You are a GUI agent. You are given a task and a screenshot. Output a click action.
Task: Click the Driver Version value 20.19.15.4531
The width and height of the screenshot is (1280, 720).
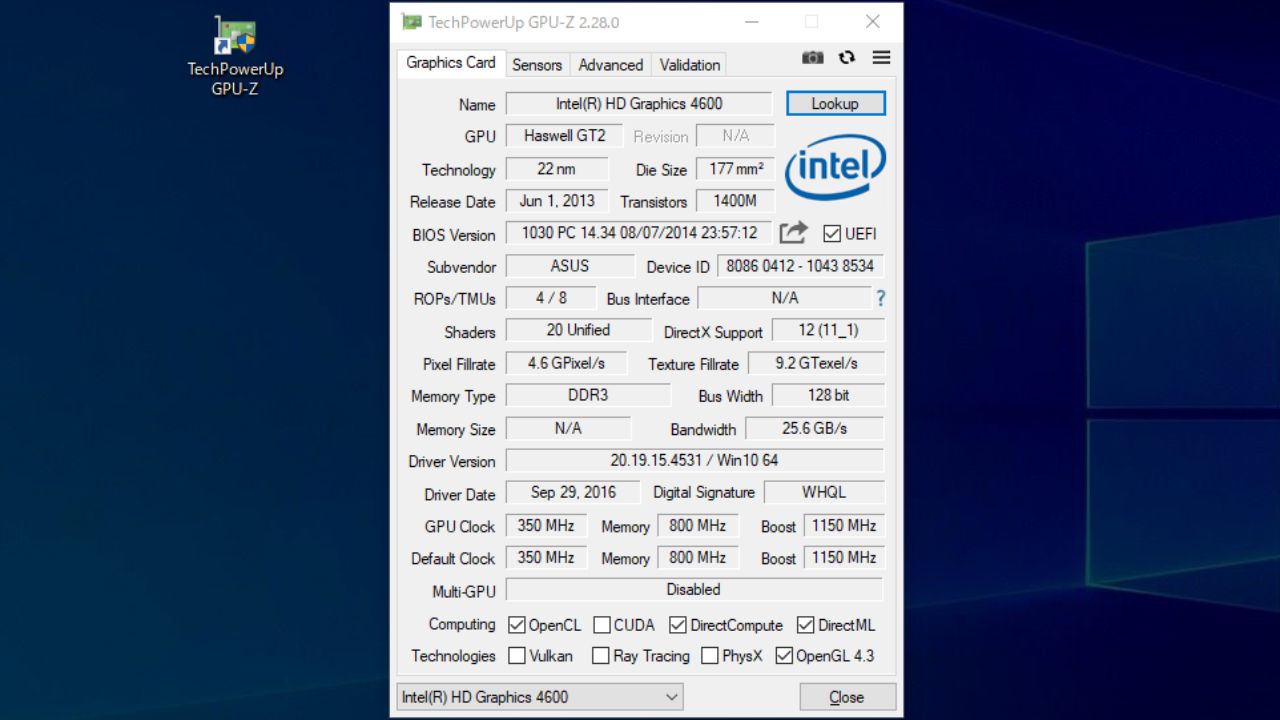[694, 460]
